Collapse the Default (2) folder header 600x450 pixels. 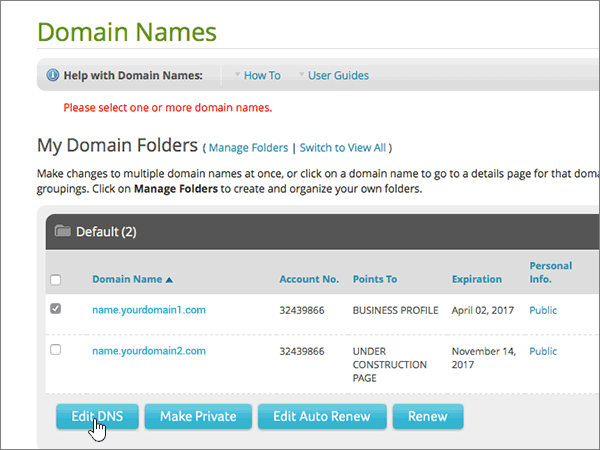(x=323, y=232)
